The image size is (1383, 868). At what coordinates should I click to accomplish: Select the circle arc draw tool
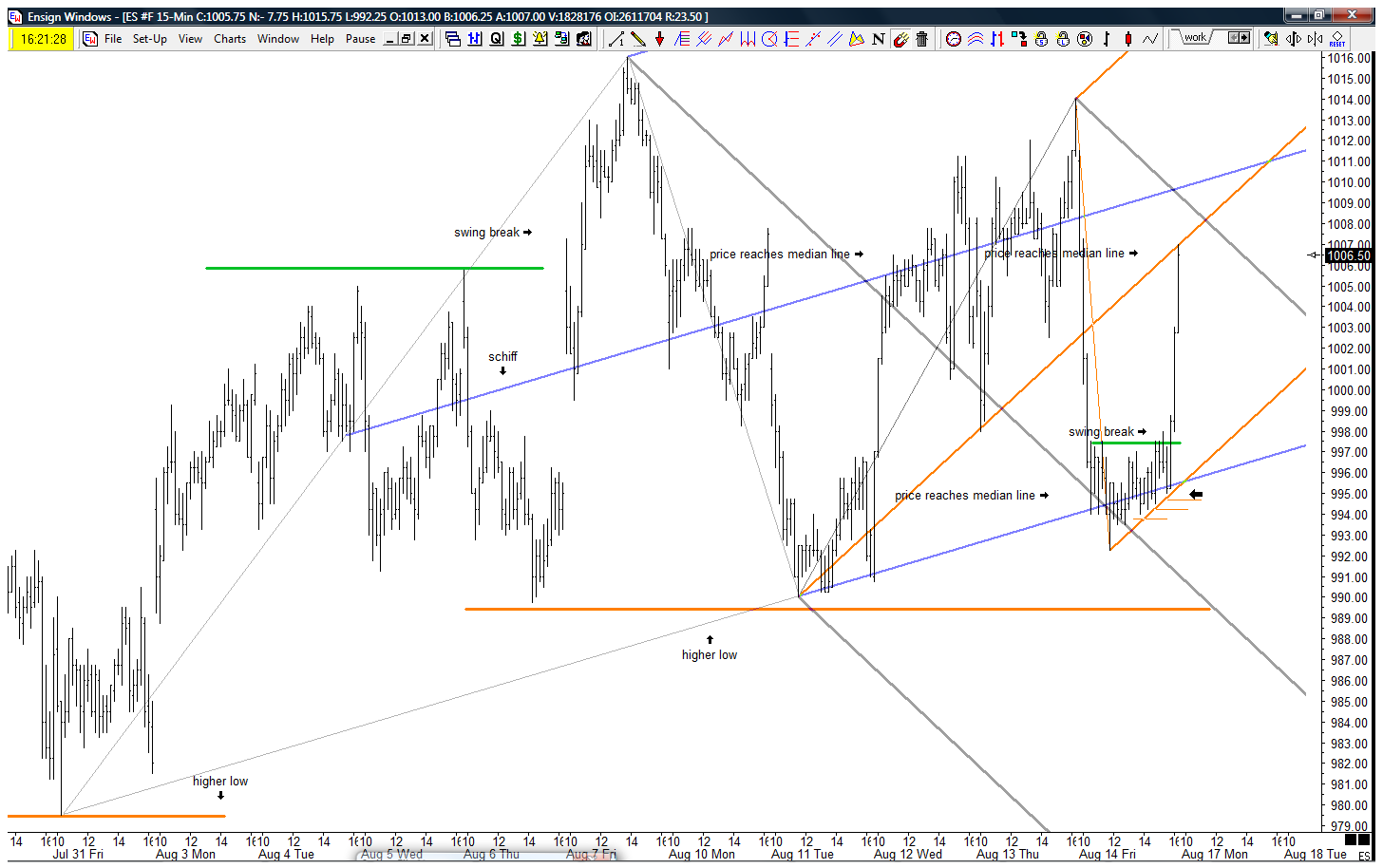769,39
